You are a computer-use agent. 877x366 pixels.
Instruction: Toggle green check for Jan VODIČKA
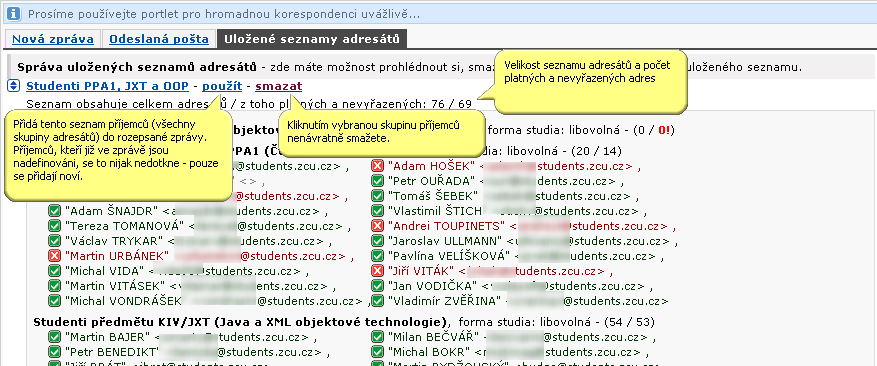[x=378, y=286]
